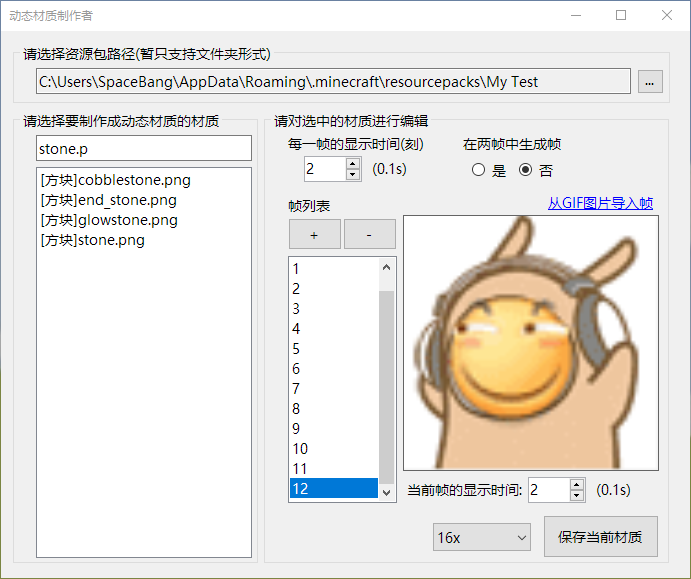691x579 pixels.
Task: Select frame 11 in the frame list
Action: point(334,468)
